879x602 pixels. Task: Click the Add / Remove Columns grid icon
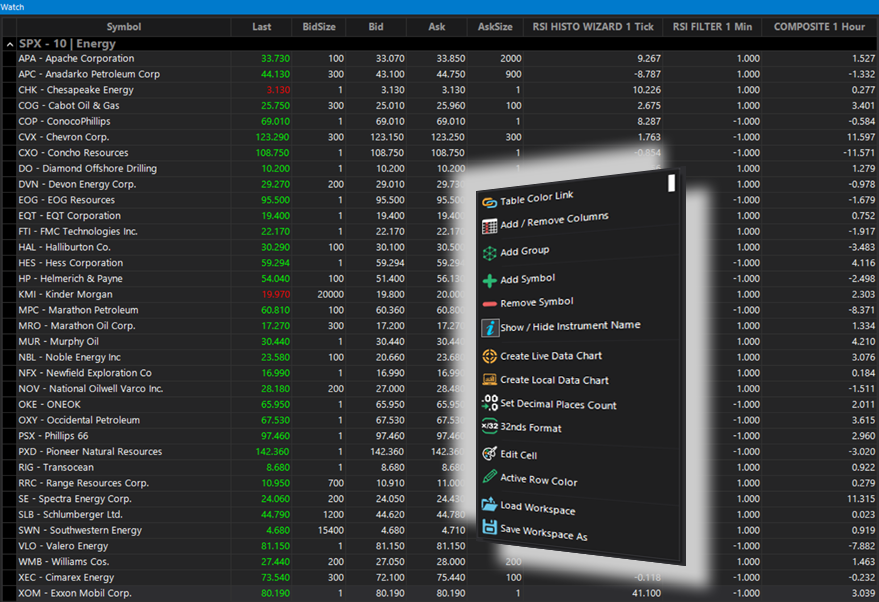pos(489,226)
